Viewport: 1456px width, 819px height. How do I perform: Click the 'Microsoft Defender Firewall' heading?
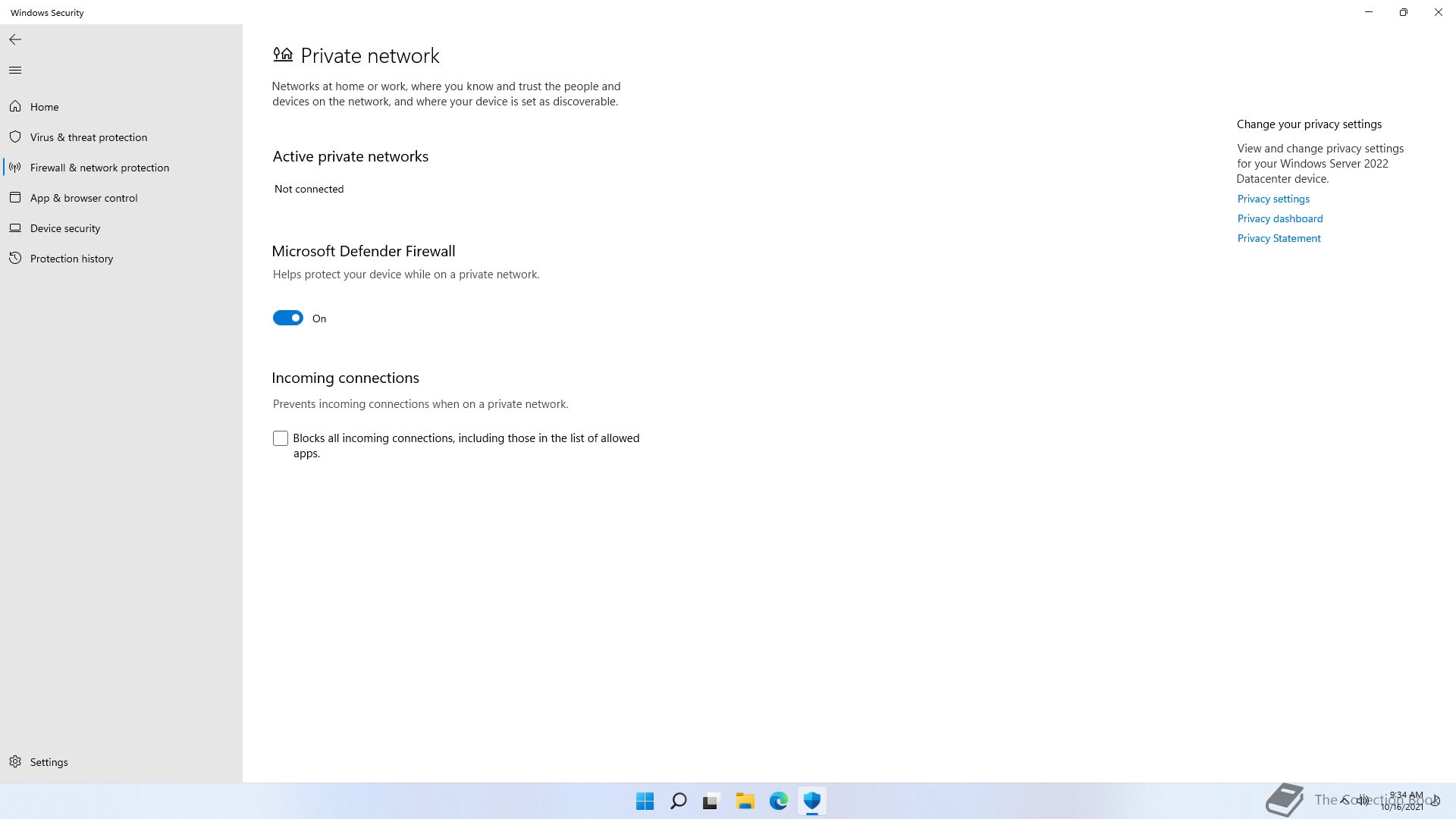click(363, 251)
